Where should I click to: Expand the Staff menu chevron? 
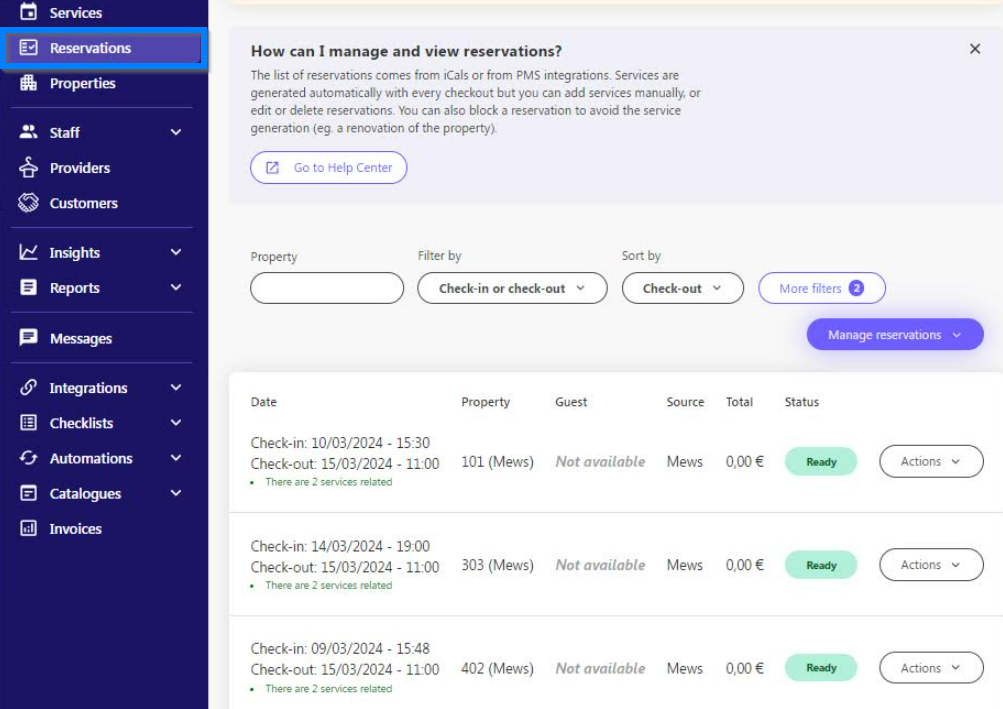(176, 132)
